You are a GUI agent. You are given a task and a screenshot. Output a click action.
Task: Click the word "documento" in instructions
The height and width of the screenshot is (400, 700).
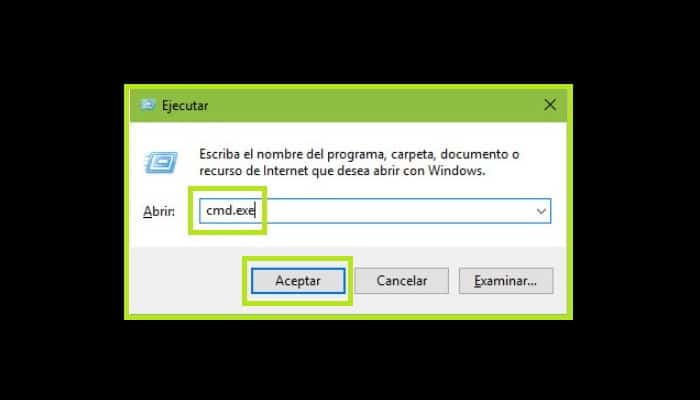click(474, 155)
